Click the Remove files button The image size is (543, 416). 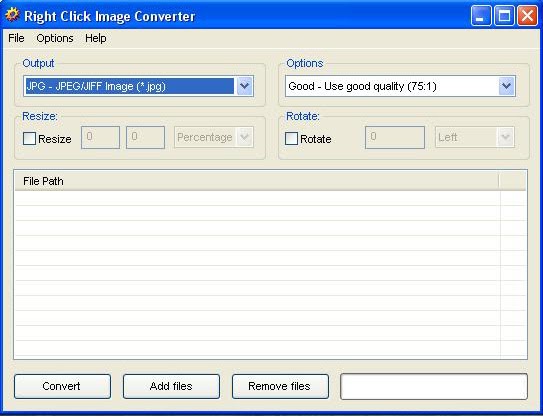280,386
